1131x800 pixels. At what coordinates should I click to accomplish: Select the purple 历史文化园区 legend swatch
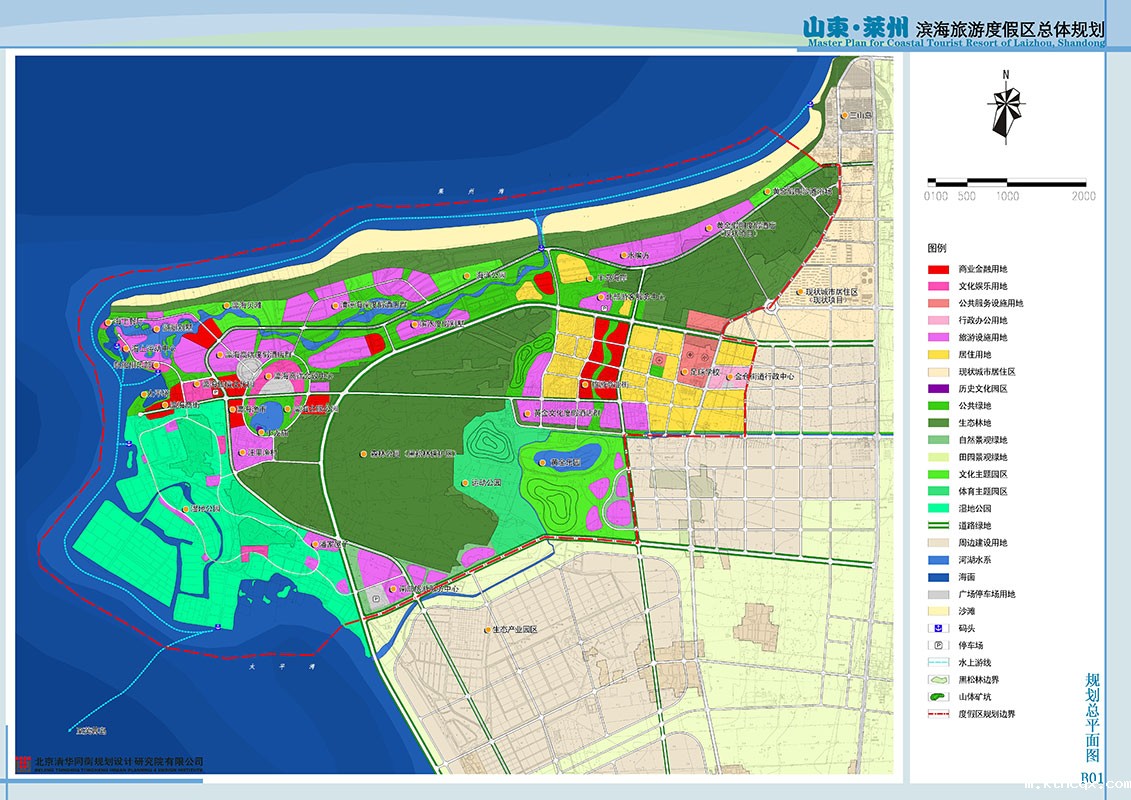[937, 389]
